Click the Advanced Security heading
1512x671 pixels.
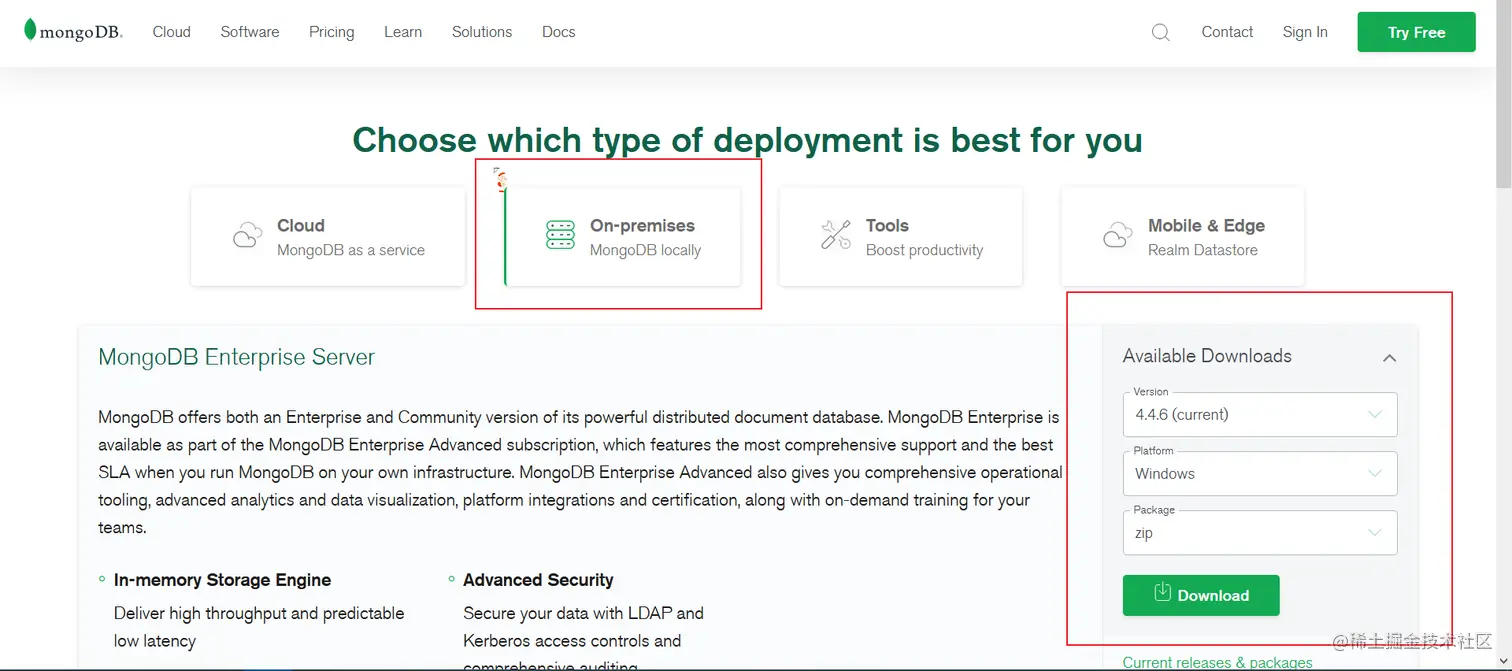[538, 580]
